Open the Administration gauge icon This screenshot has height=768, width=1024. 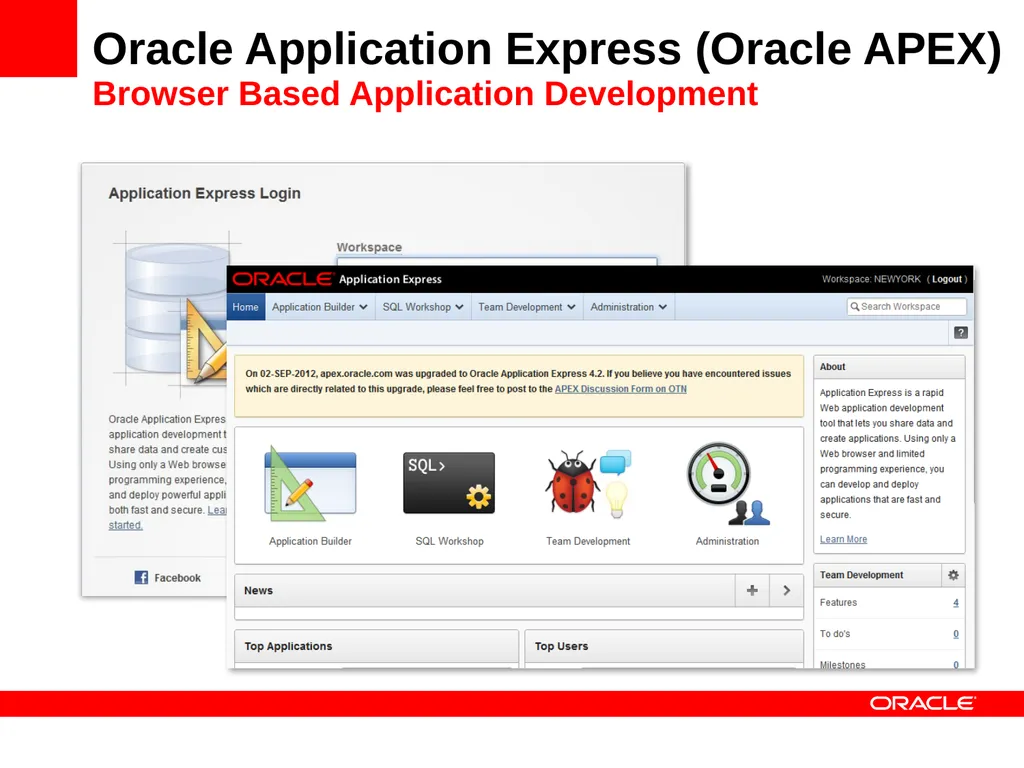(728, 484)
